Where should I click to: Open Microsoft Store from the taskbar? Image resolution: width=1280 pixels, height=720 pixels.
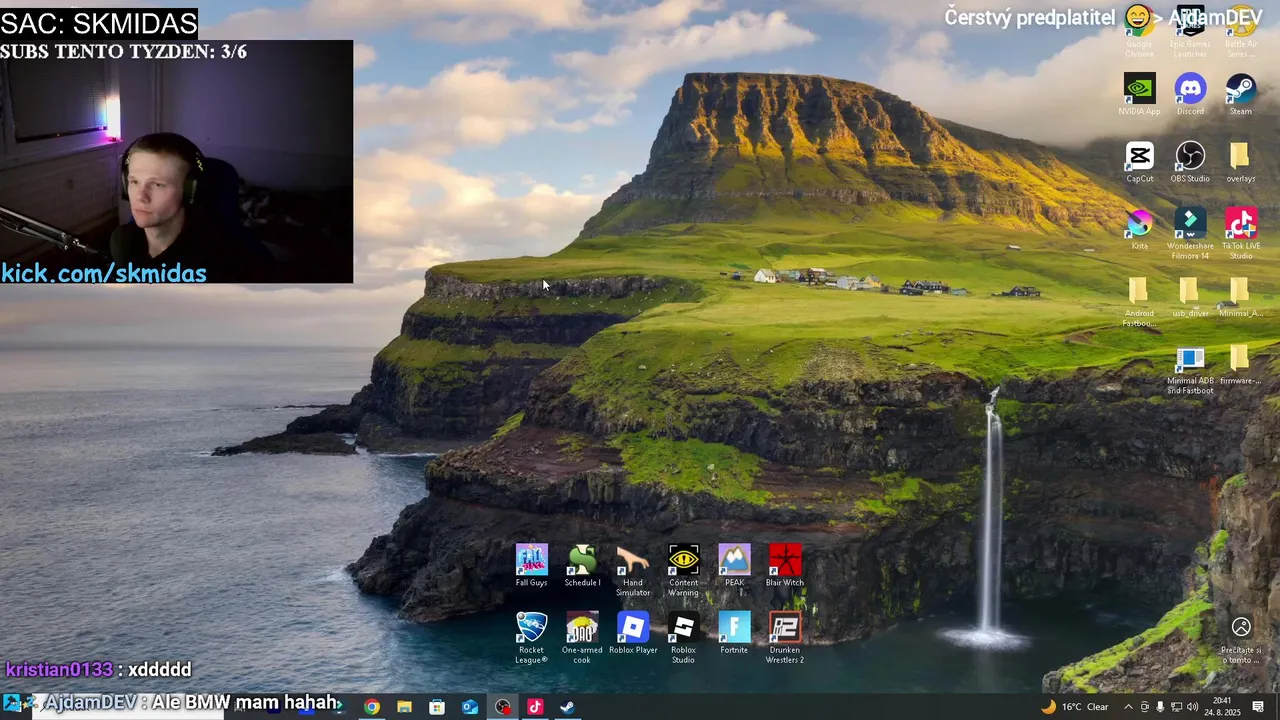[437, 707]
